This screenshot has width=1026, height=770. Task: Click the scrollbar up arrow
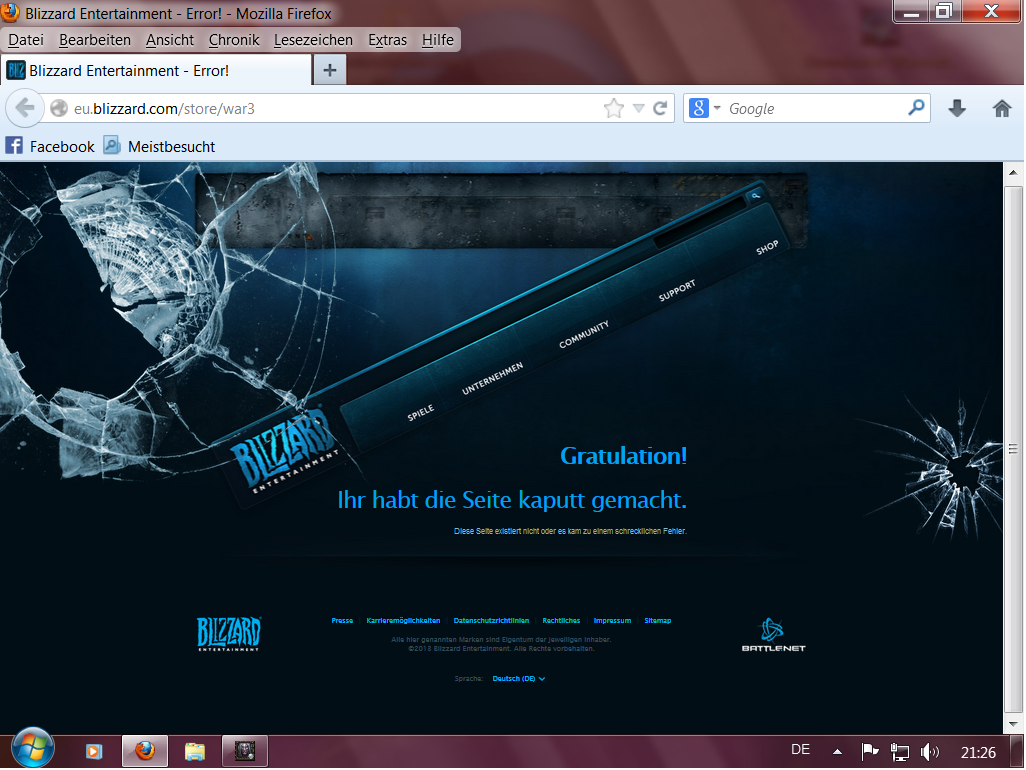click(1013, 172)
